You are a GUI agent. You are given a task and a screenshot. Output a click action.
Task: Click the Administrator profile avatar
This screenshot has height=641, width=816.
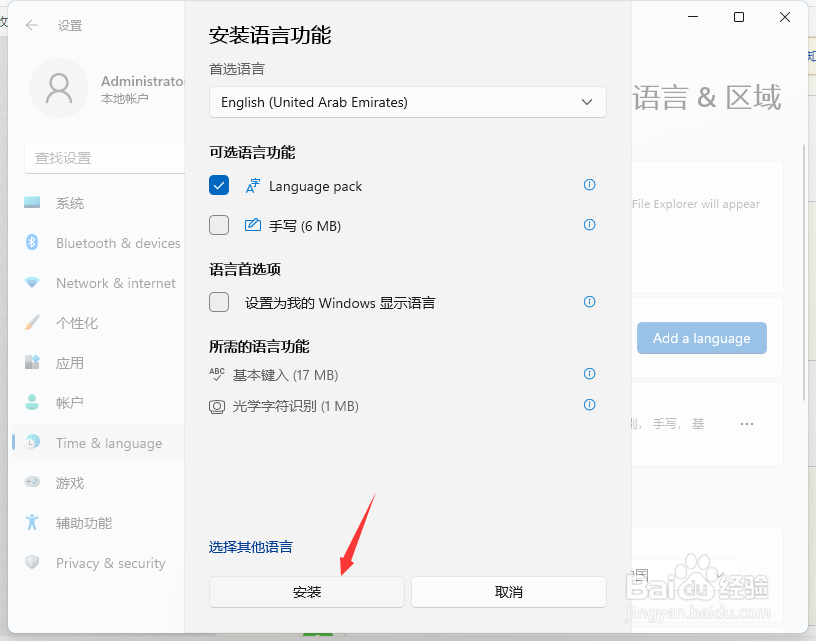59,88
